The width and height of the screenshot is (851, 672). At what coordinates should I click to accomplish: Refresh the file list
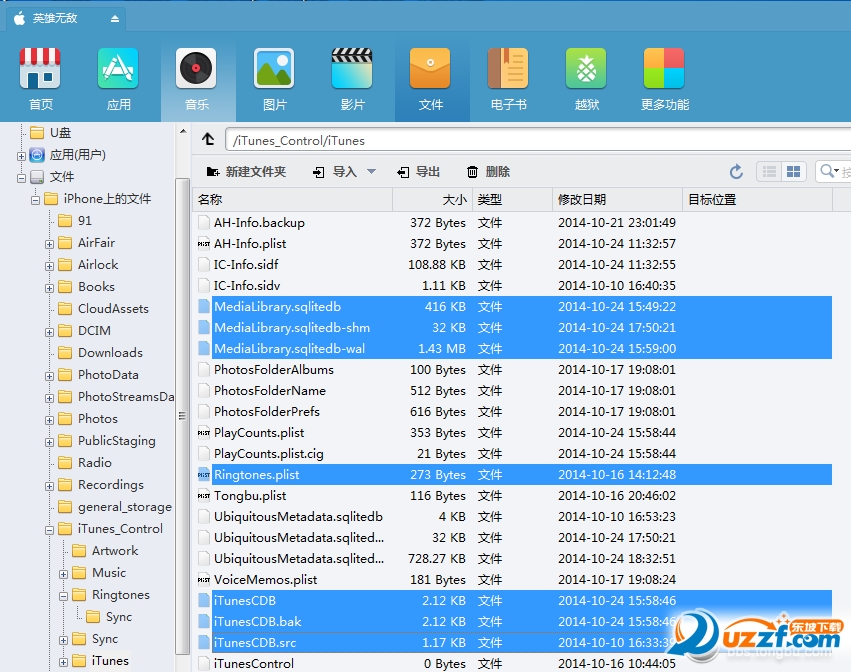pyautogui.click(x=736, y=172)
